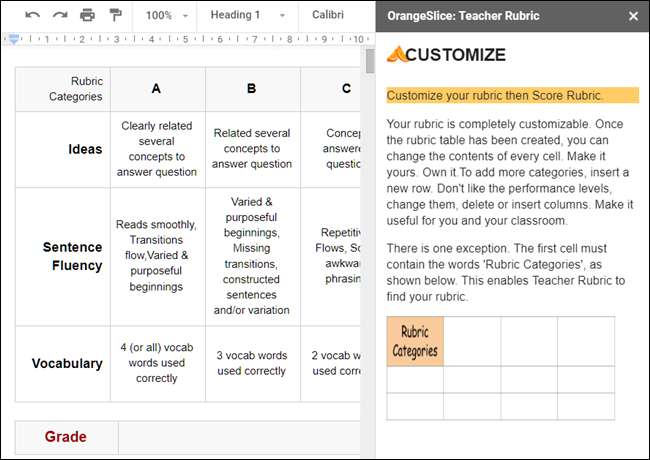
Task: Close the OrangeSlice Teacher Rubric sidebar
Action: [633, 16]
